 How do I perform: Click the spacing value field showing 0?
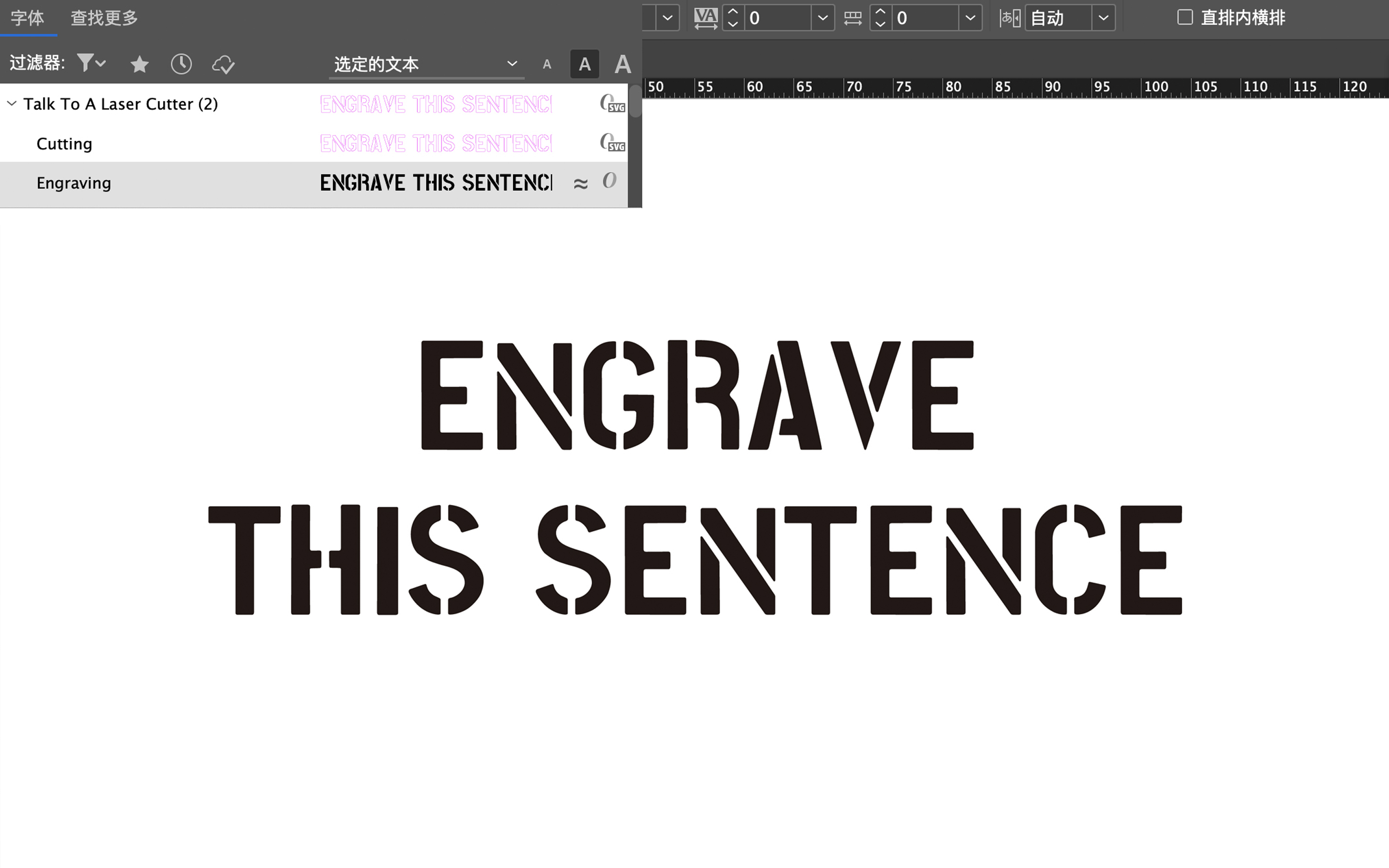tap(925, 18)
